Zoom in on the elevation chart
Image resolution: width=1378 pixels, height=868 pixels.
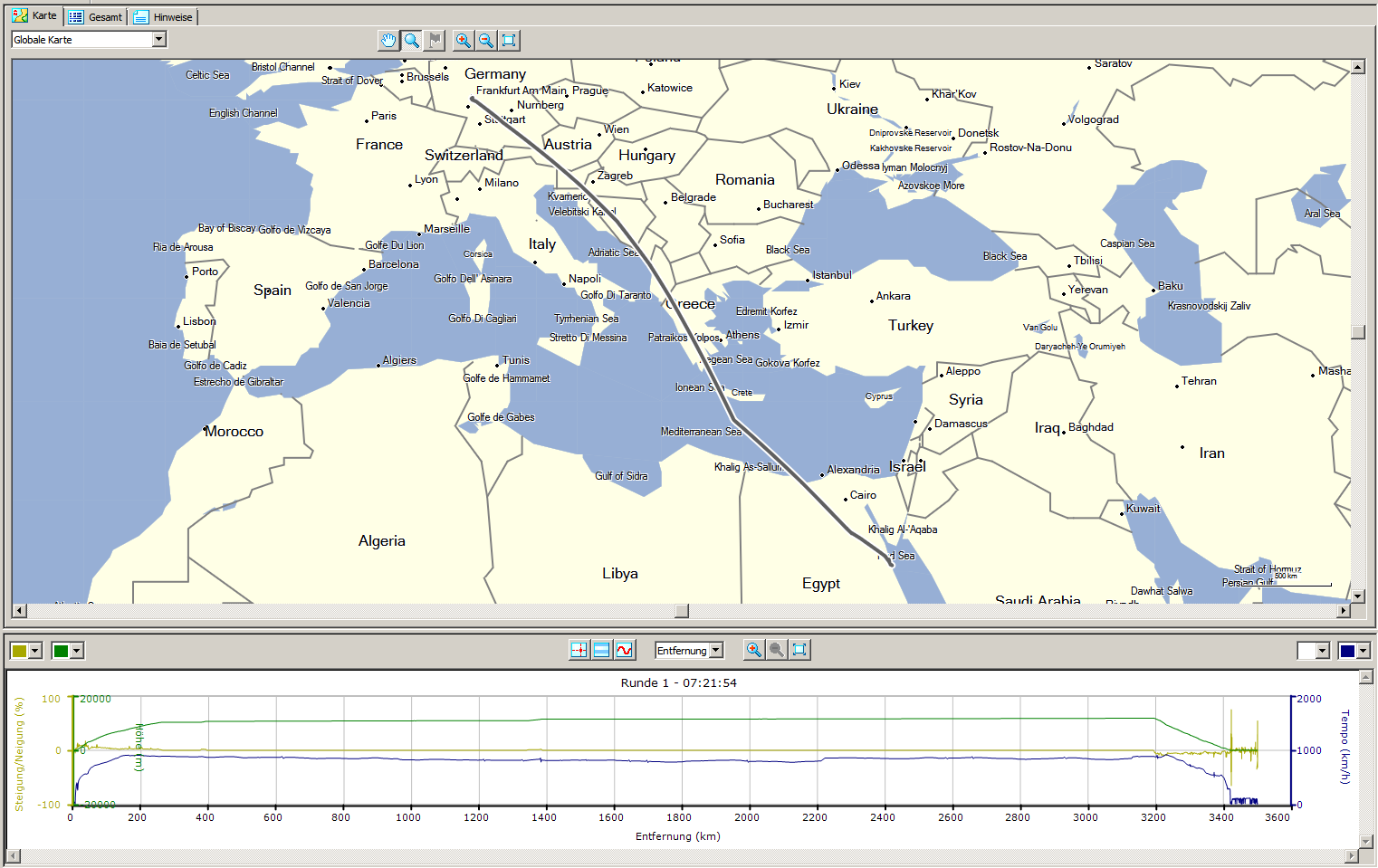(x=754, y=650)
